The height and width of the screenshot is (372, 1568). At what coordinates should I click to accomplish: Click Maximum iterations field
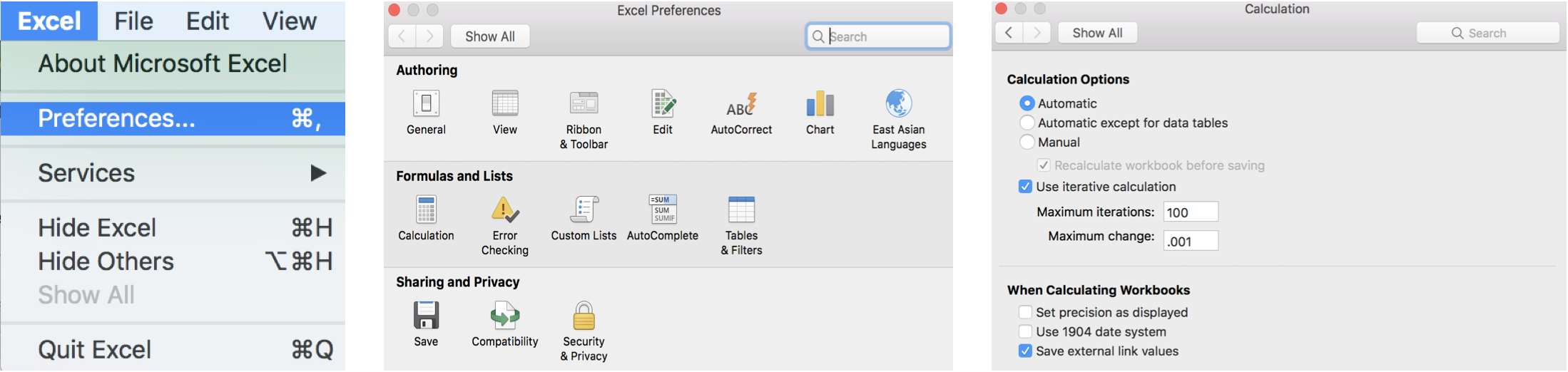click(1191, 212)
